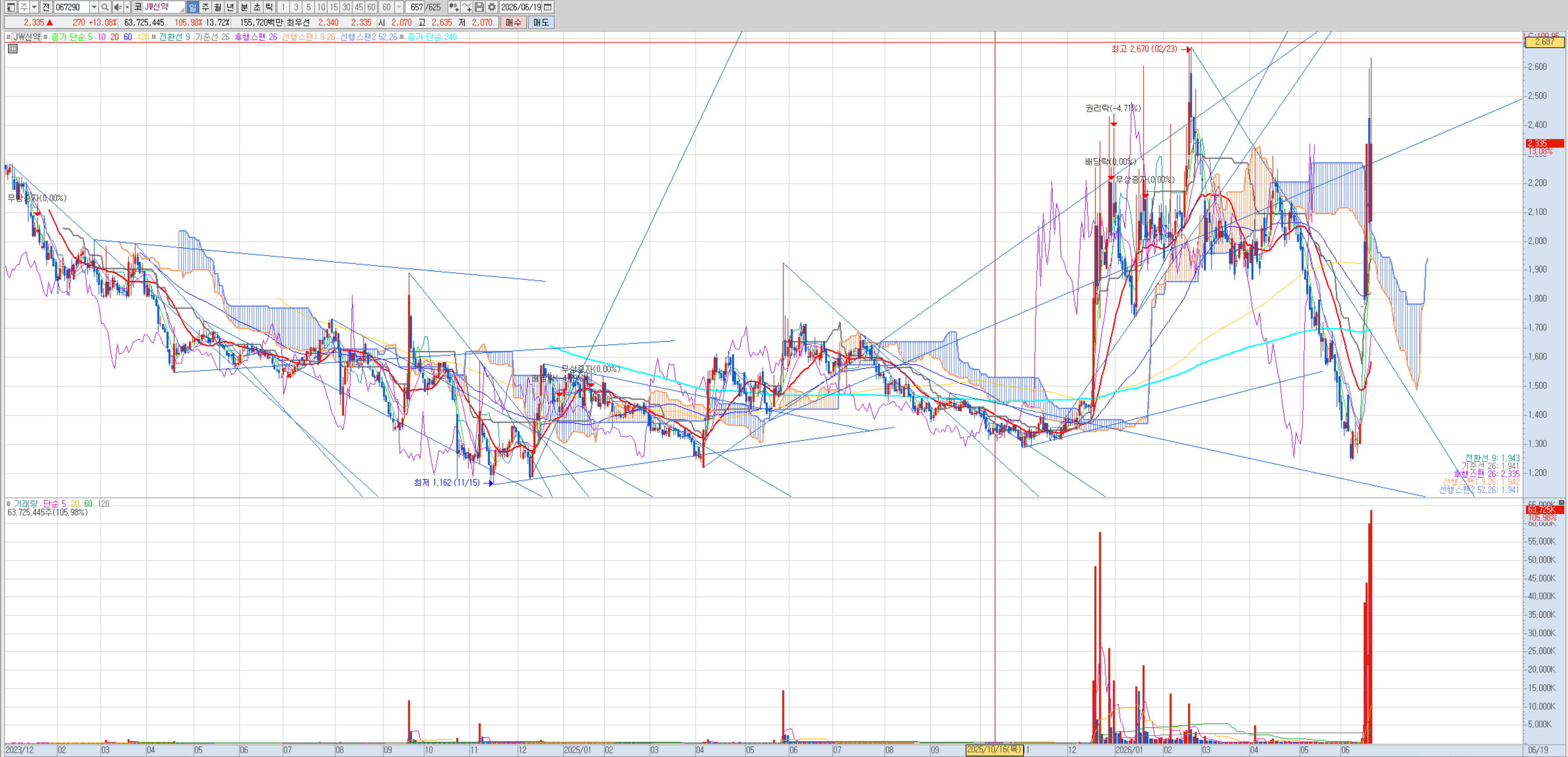
Task: Click the 배당락(0.00%) event label
Action: click(x=1110, y=162)
